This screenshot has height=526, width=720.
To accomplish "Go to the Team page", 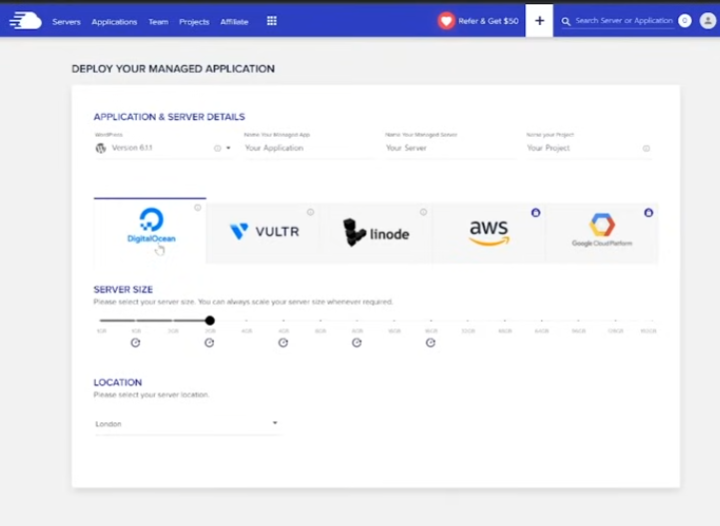I will click(158, 22).
